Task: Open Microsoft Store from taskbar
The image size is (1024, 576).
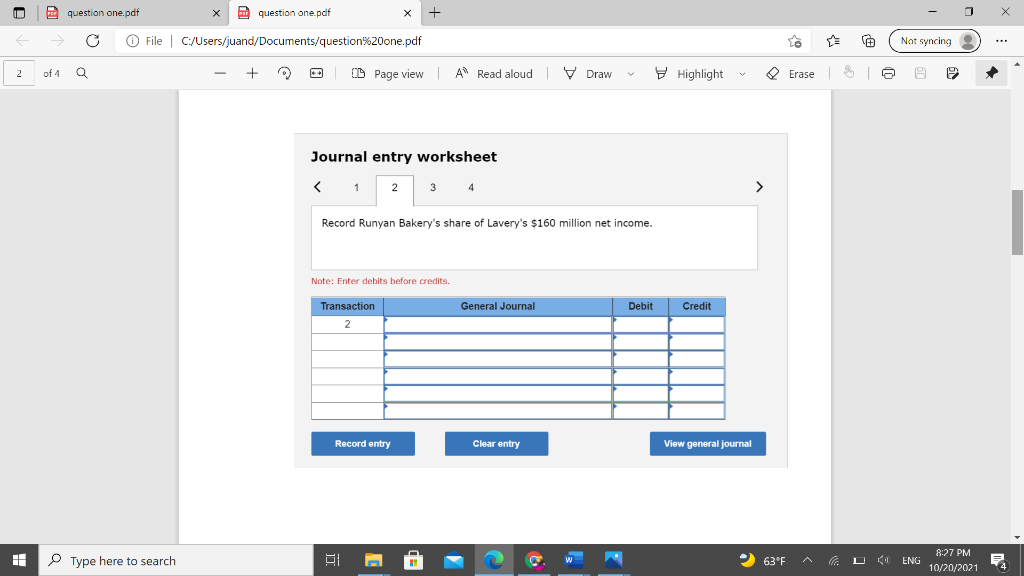Action: click(x=413, y=560)
